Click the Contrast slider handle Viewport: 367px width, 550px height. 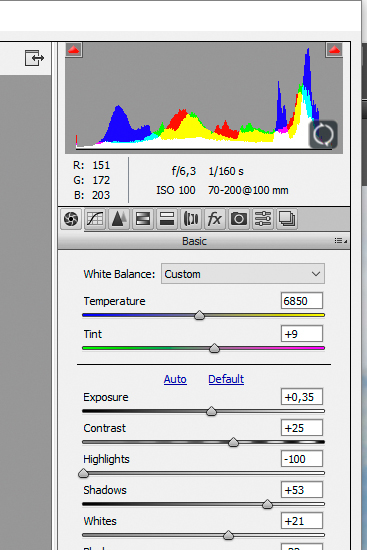233,442
